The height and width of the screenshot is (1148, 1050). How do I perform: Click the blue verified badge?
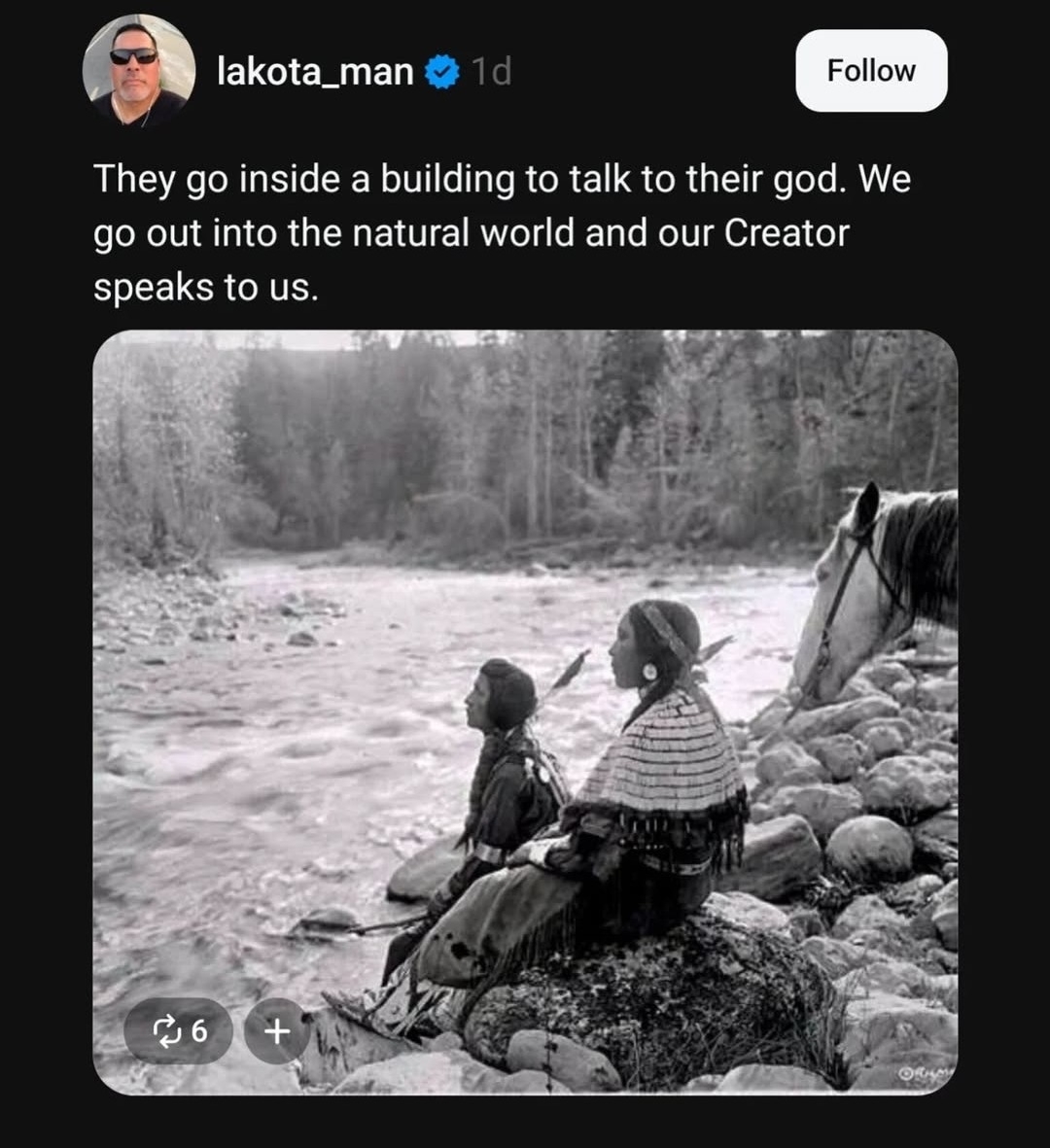[443, 72]
